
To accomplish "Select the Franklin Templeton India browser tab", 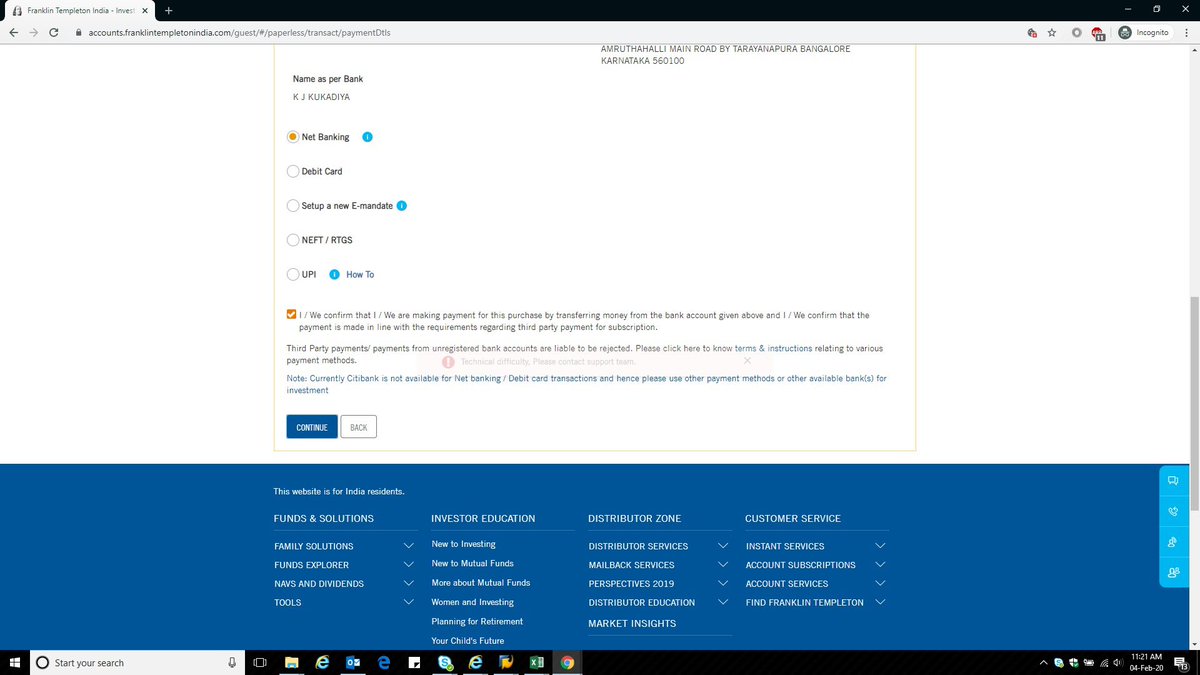I will pos(80,9).
